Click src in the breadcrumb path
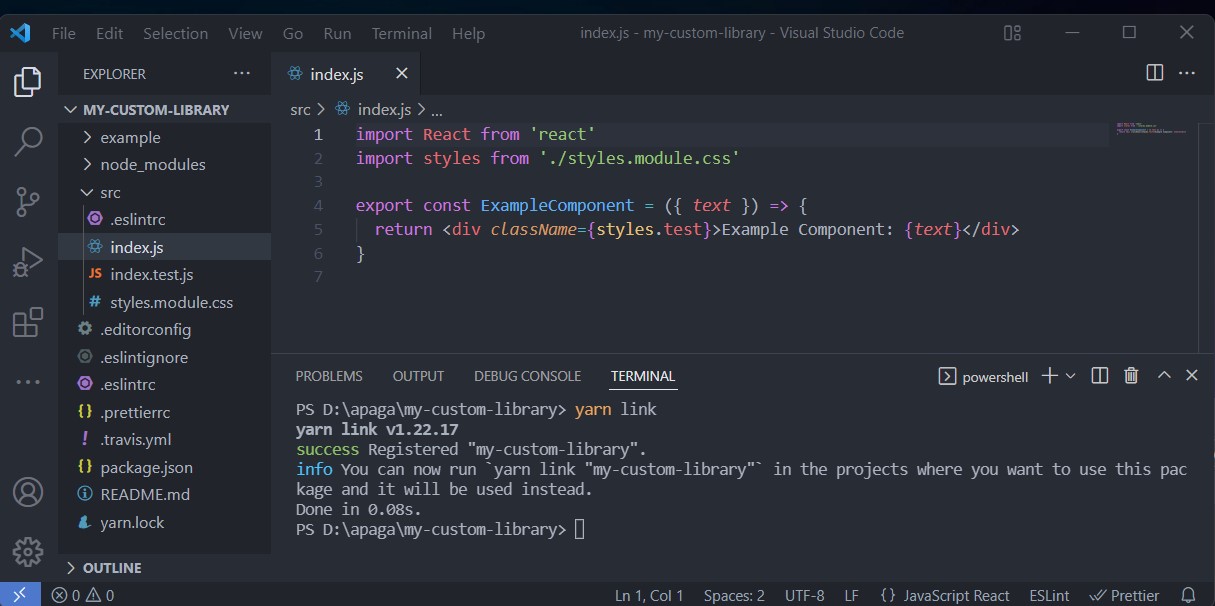1215x606 pixels. [x=300, y=110]
